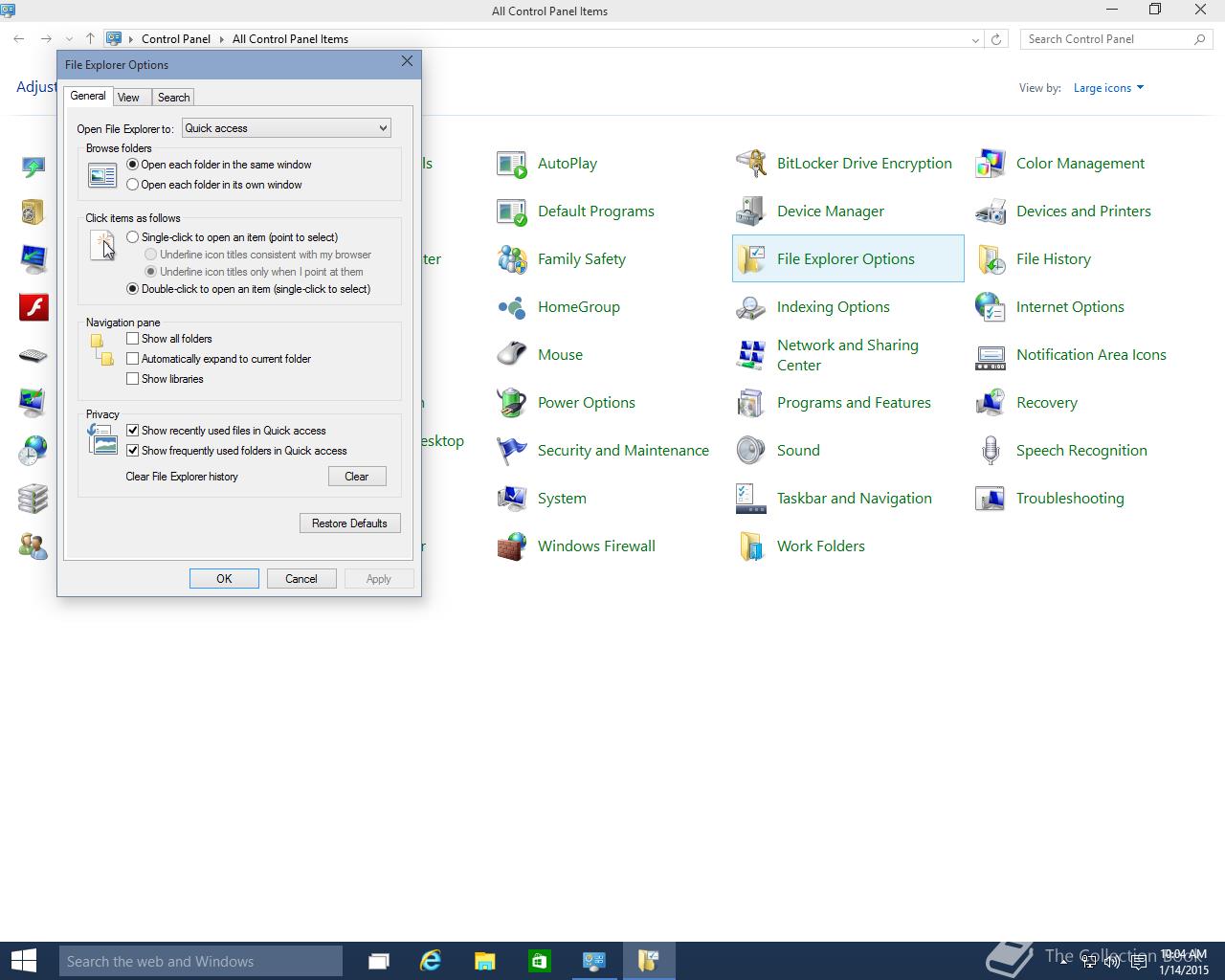
Task: Open the 'Open File Explorer to' dropdown
Action: click(286, 128)
